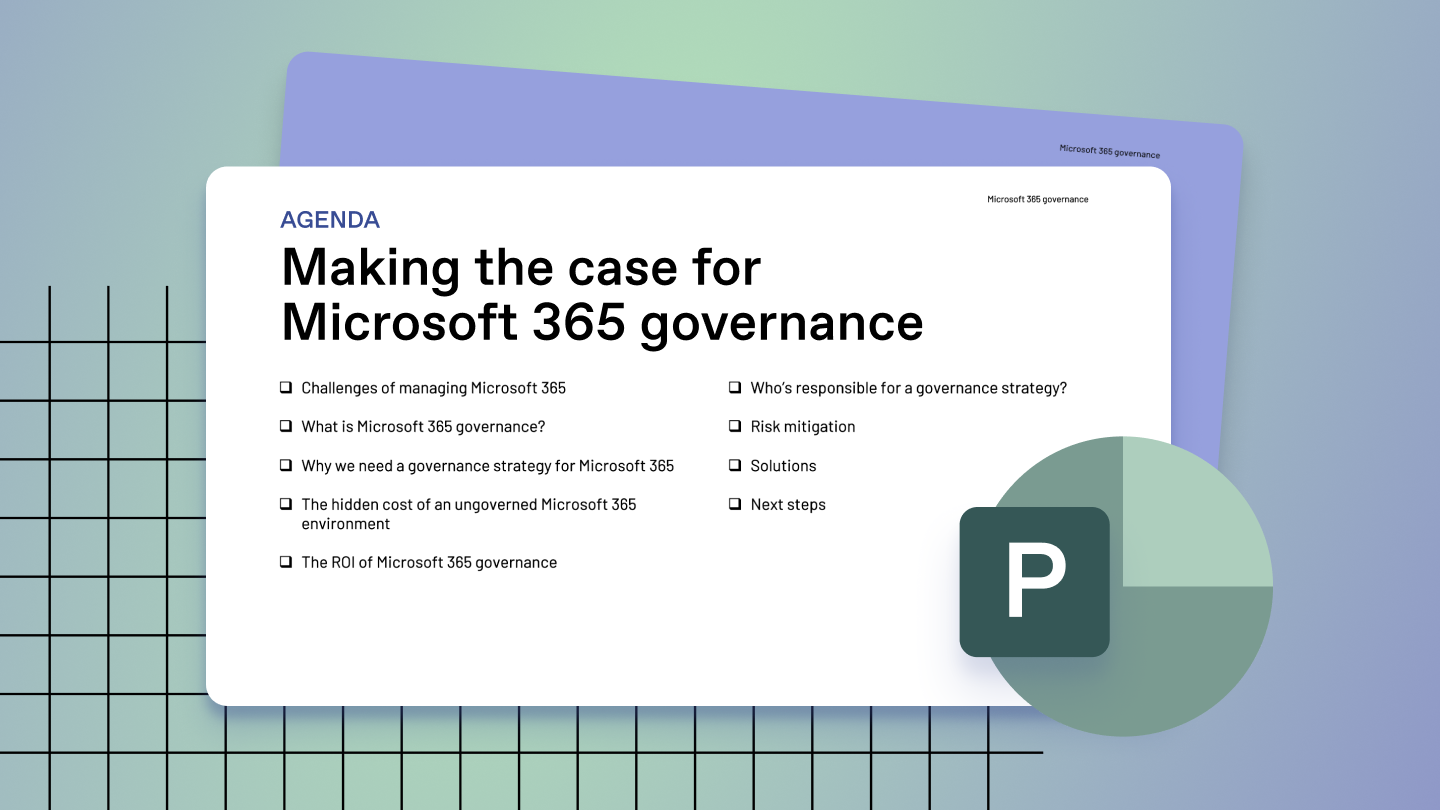Click the 'Solutions' agenda item text
1440x810 pixels.
tap(783, 466)
